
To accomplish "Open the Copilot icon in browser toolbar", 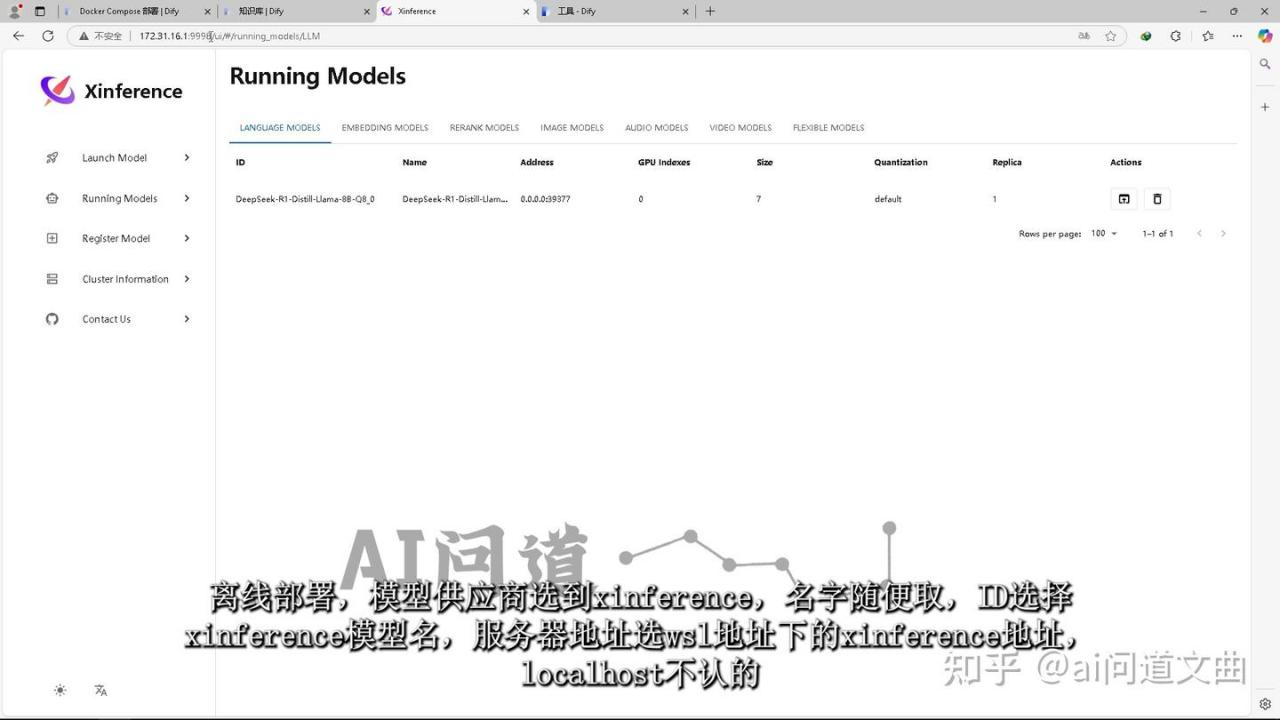I will click(1265, 36).
